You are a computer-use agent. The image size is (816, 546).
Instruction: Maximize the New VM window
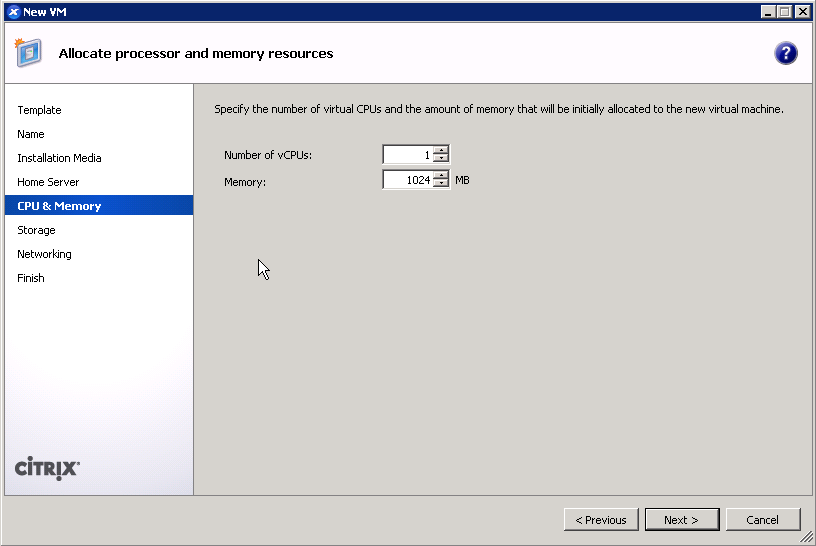pos(785,11)
